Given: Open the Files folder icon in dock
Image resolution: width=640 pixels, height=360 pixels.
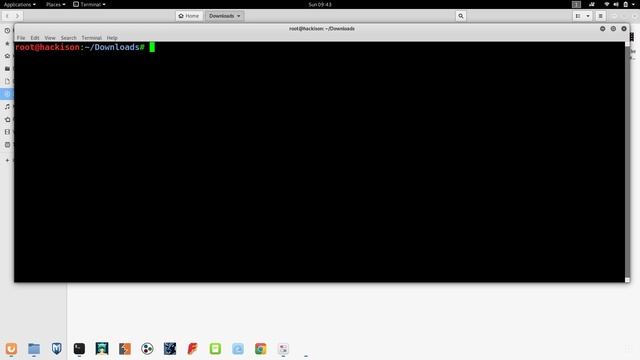Looking at the screenshot, I should [34, 349].
